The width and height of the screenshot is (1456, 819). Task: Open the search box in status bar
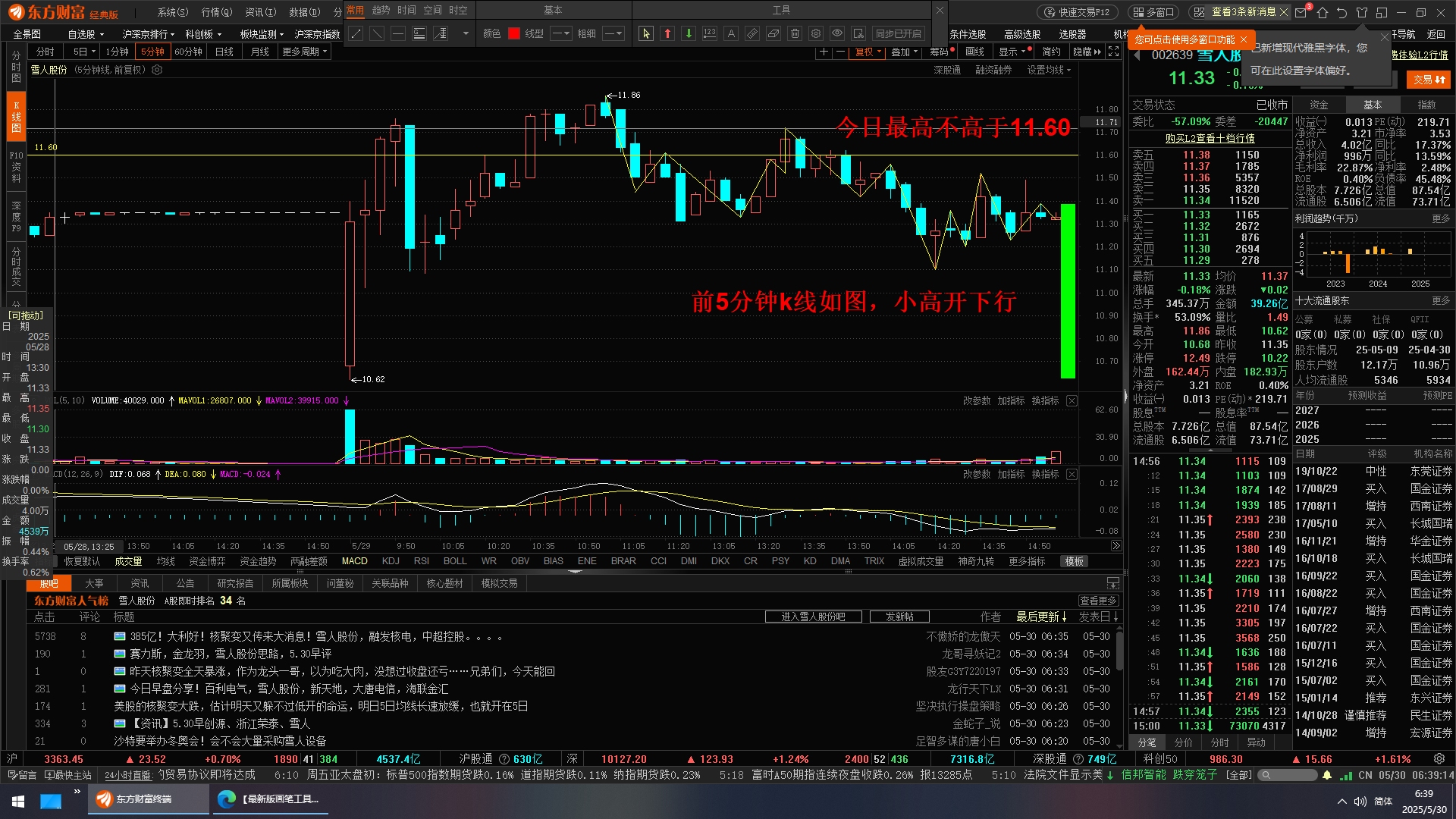(1286, 775)
